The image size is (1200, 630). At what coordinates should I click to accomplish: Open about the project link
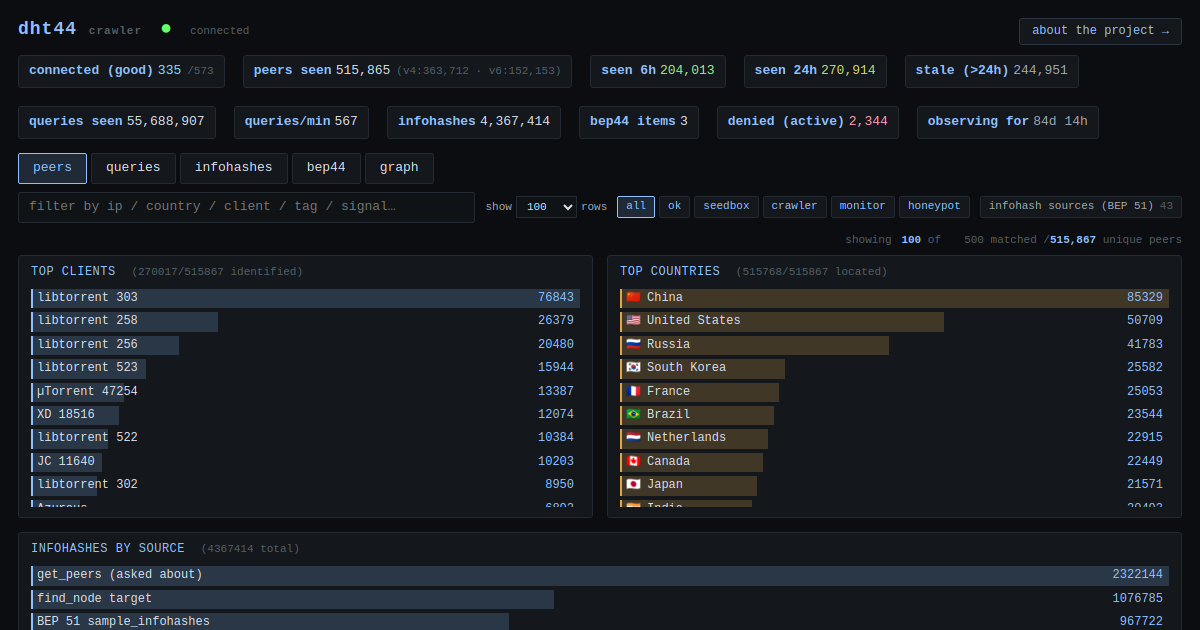point(1100,31)
